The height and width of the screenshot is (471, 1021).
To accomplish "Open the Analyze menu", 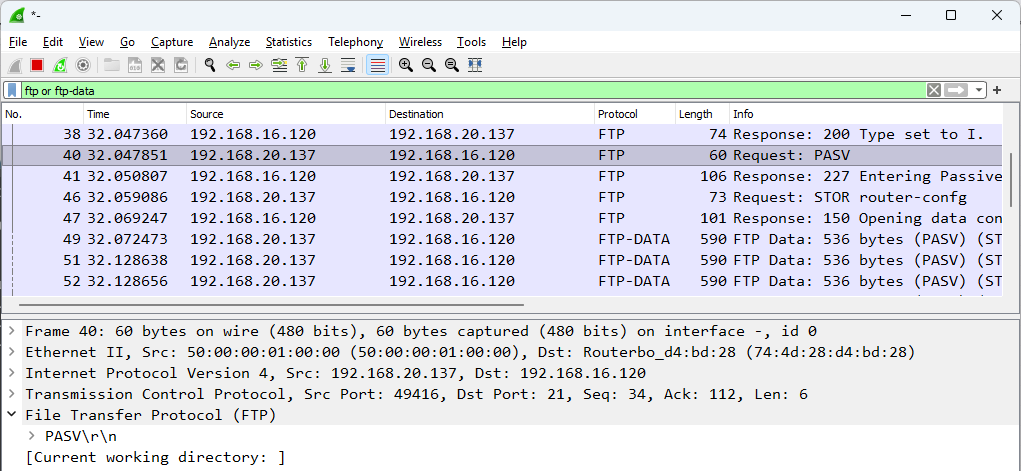I will point(229,42).
